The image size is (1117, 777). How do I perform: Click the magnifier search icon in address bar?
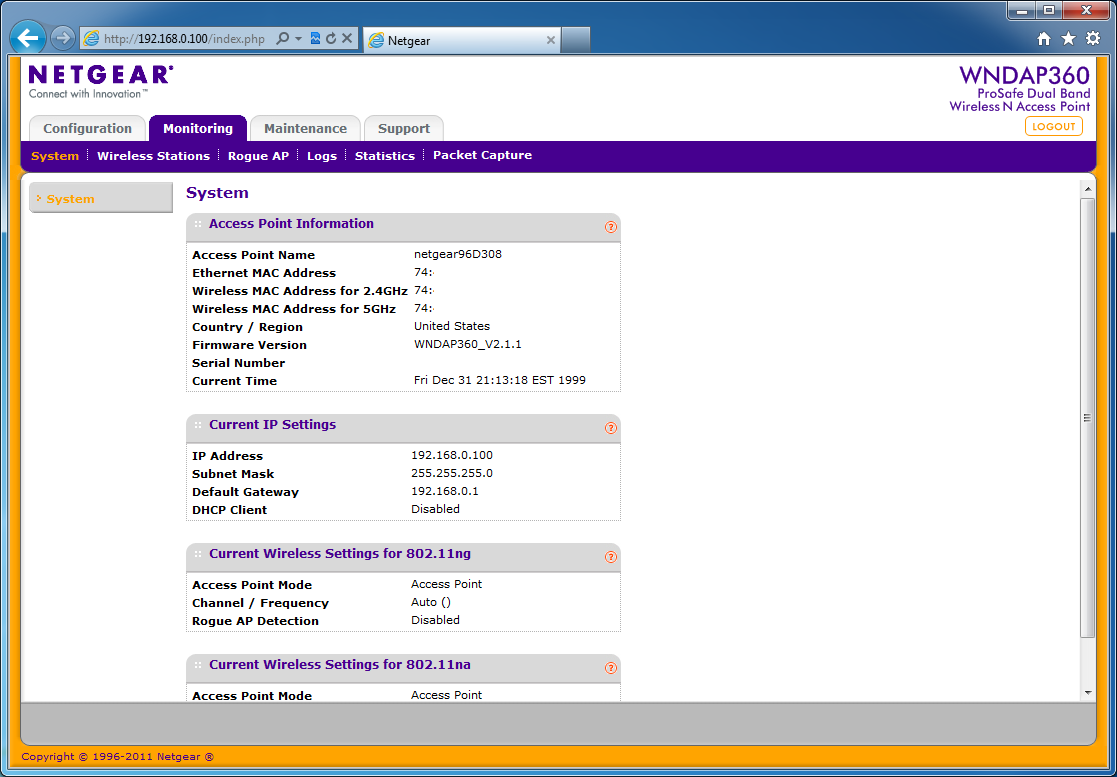pyautogui.click(x=282, y=38)
